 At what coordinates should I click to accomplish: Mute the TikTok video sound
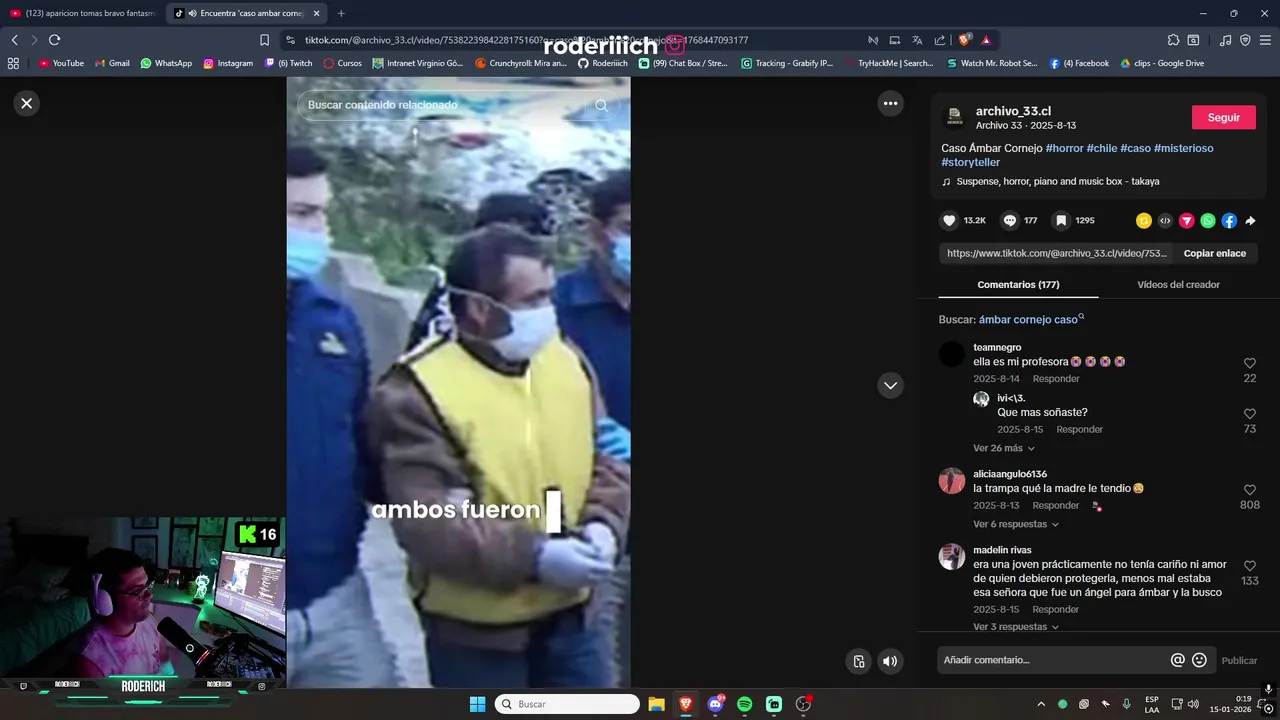click(x=890, y=661)
